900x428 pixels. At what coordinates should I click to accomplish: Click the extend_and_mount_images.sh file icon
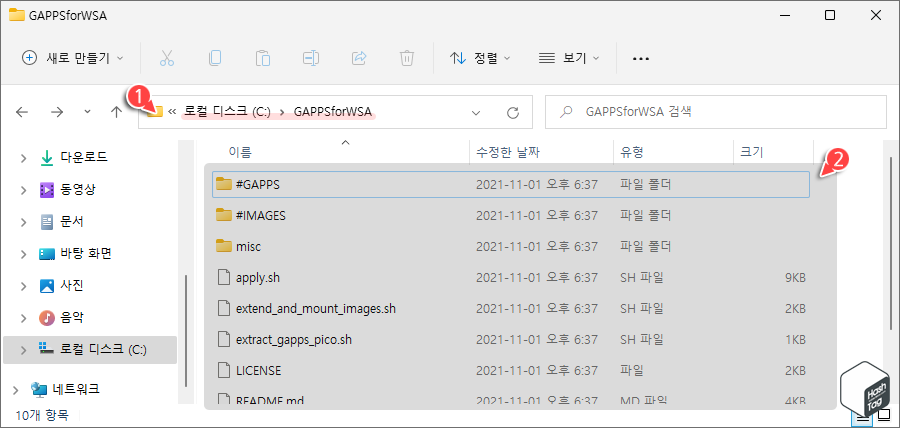pos(223,309)
